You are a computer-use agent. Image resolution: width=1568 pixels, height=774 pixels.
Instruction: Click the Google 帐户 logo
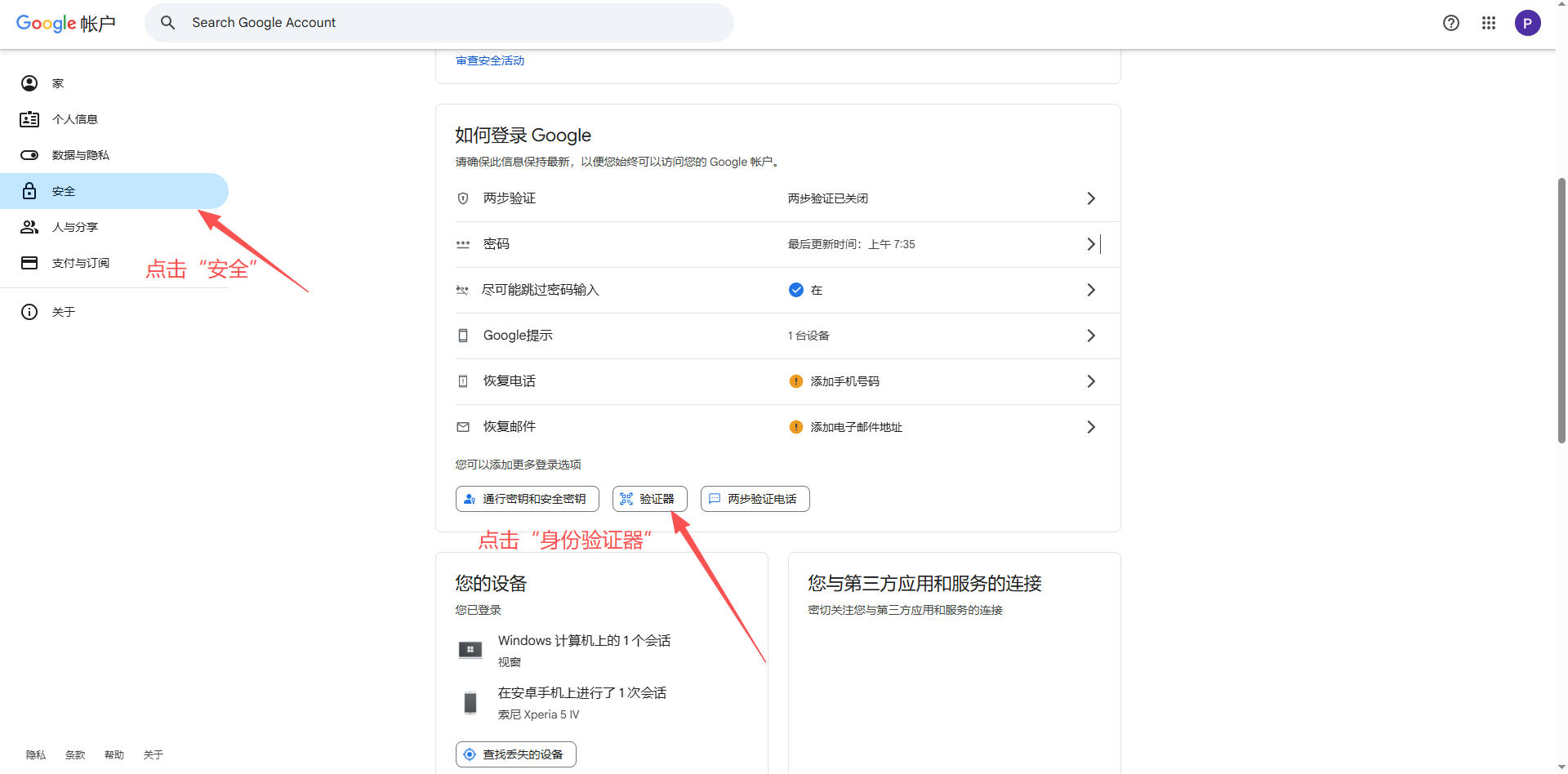pos(67,23)
